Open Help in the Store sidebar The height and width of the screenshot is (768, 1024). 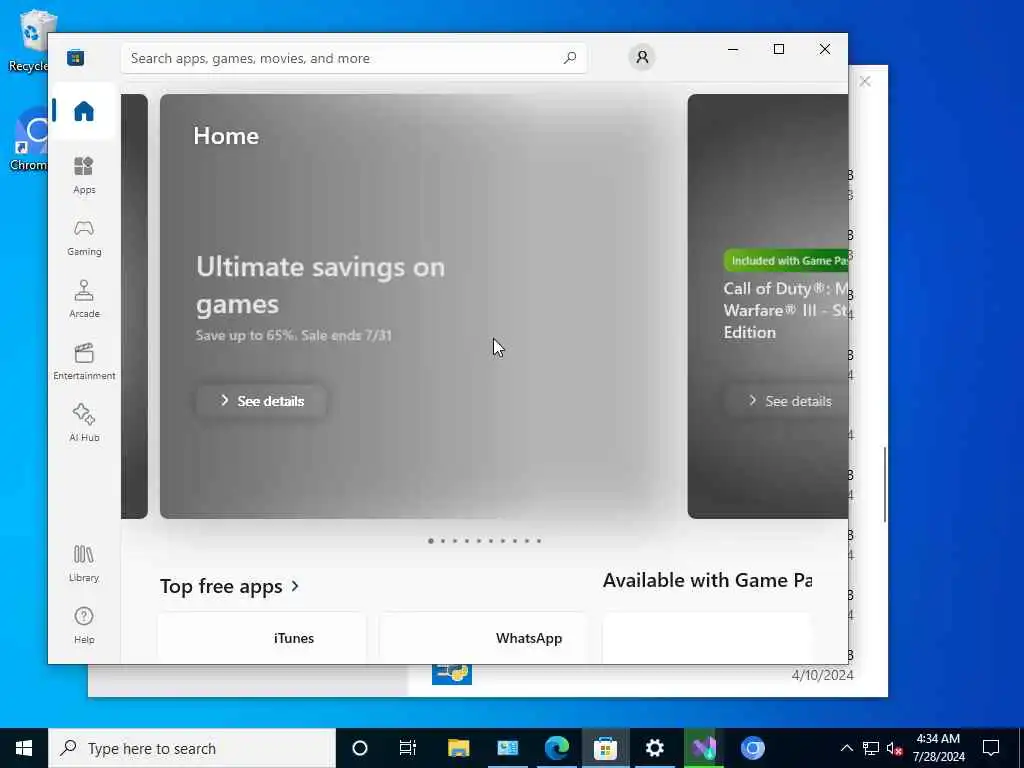point(84,625)
